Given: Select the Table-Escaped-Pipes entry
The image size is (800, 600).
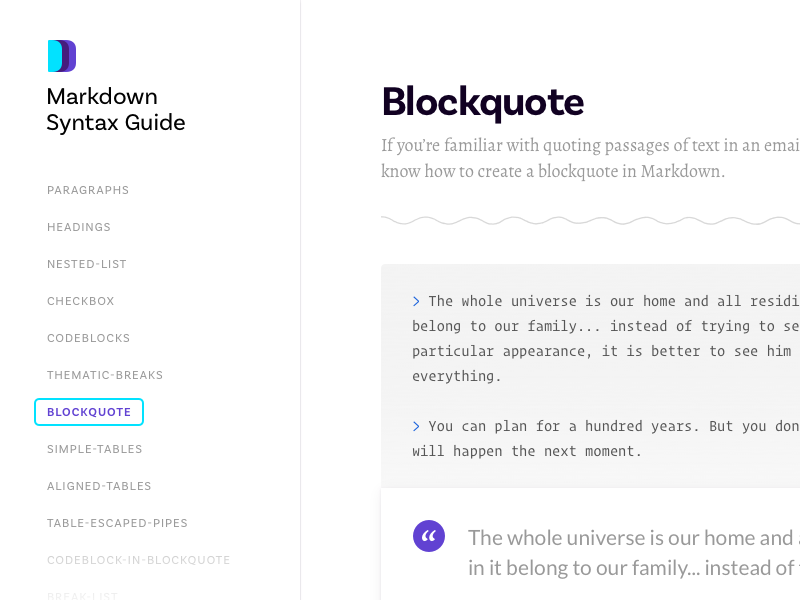Looking at the screenshot, I should (117, 523).
